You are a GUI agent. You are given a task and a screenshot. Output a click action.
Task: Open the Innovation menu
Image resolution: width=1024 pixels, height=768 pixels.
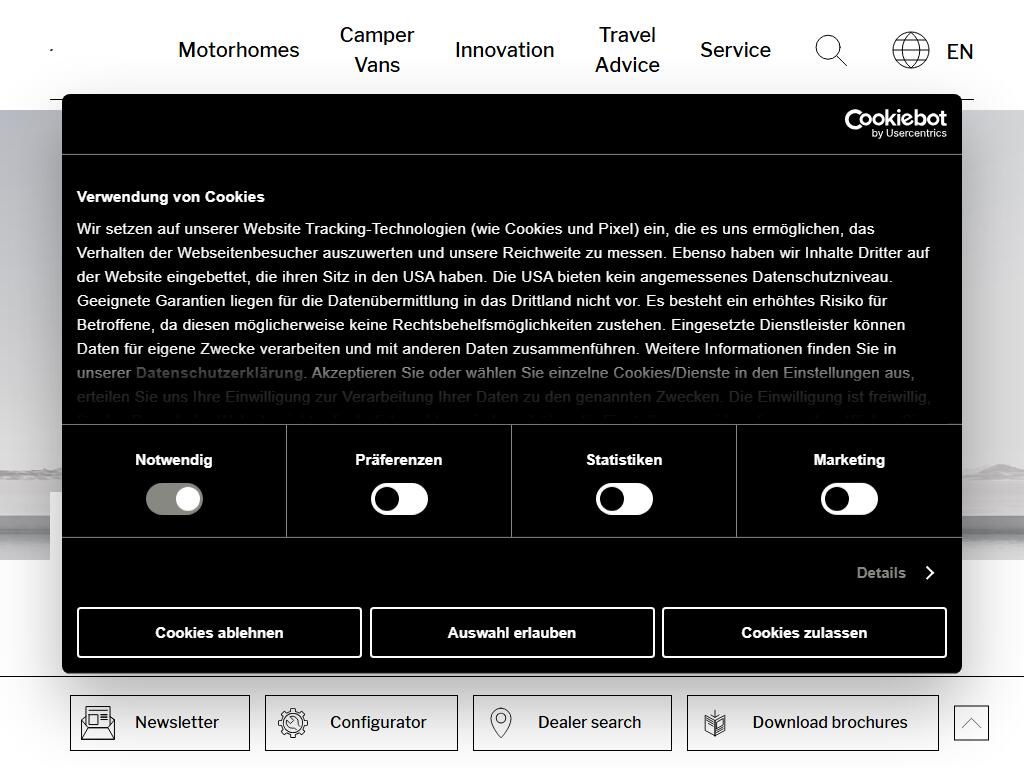(x=504, y=50)
